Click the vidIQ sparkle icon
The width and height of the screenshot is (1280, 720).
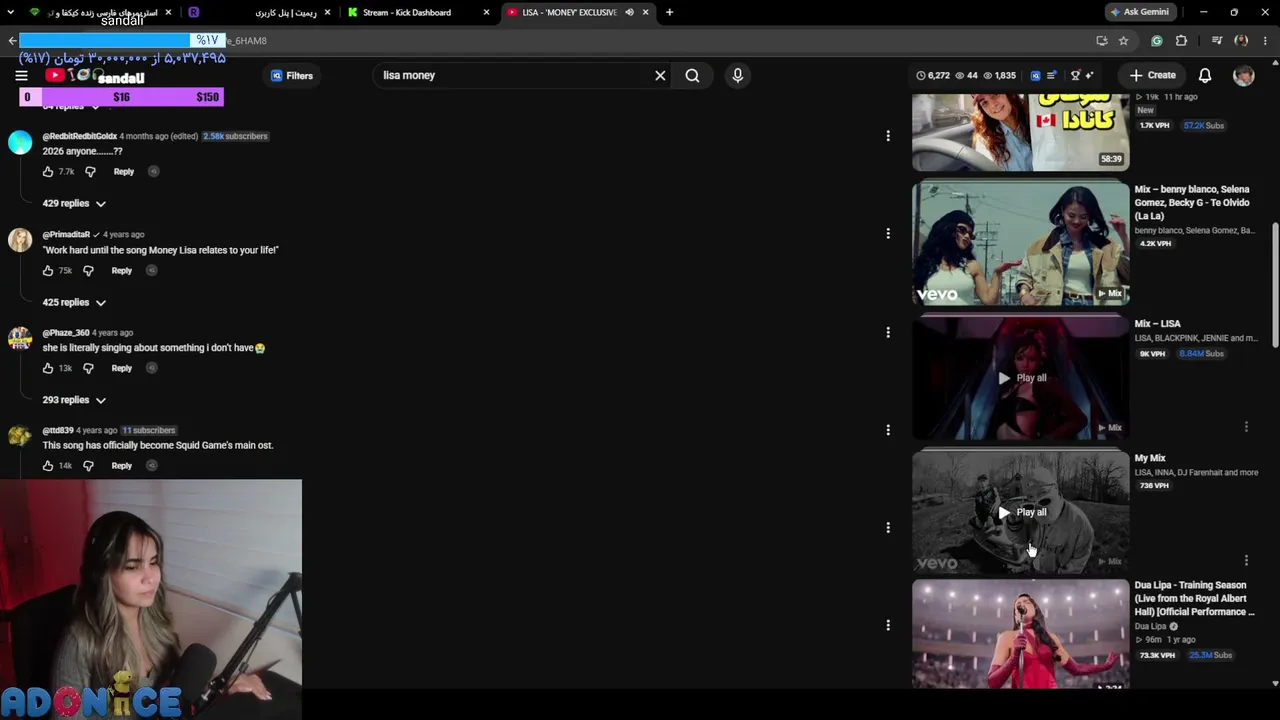pyautogui.click(x=1089, y=75)
